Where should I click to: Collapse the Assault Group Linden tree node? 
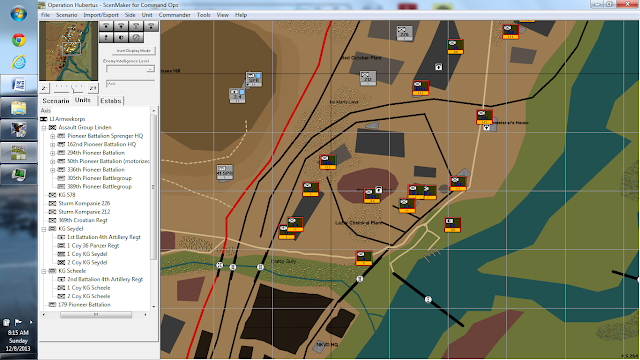(x=44, y=128)
